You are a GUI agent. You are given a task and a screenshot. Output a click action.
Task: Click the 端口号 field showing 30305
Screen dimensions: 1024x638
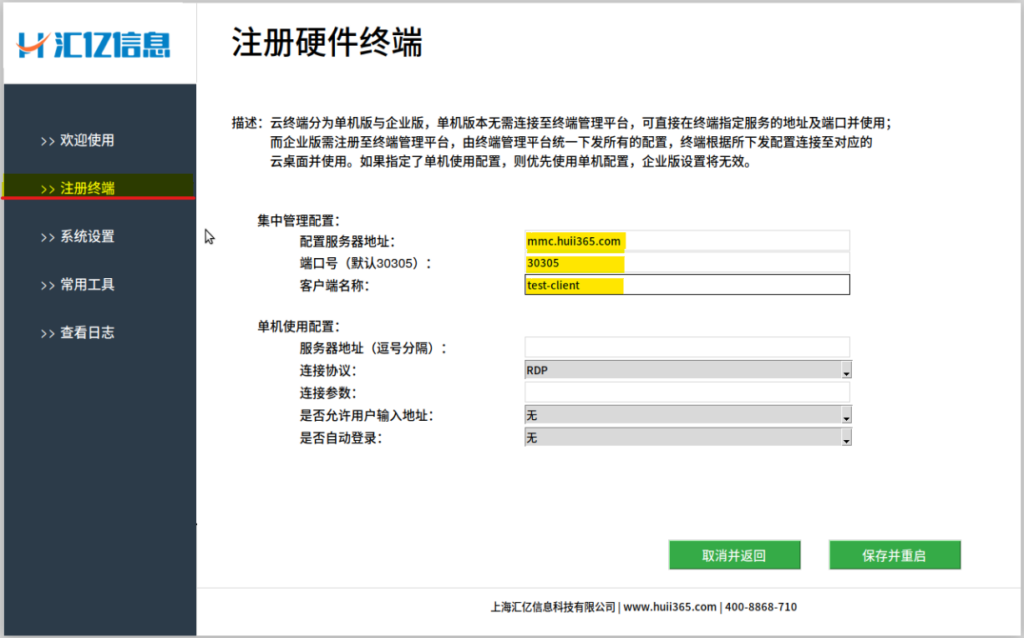point(686,263)
